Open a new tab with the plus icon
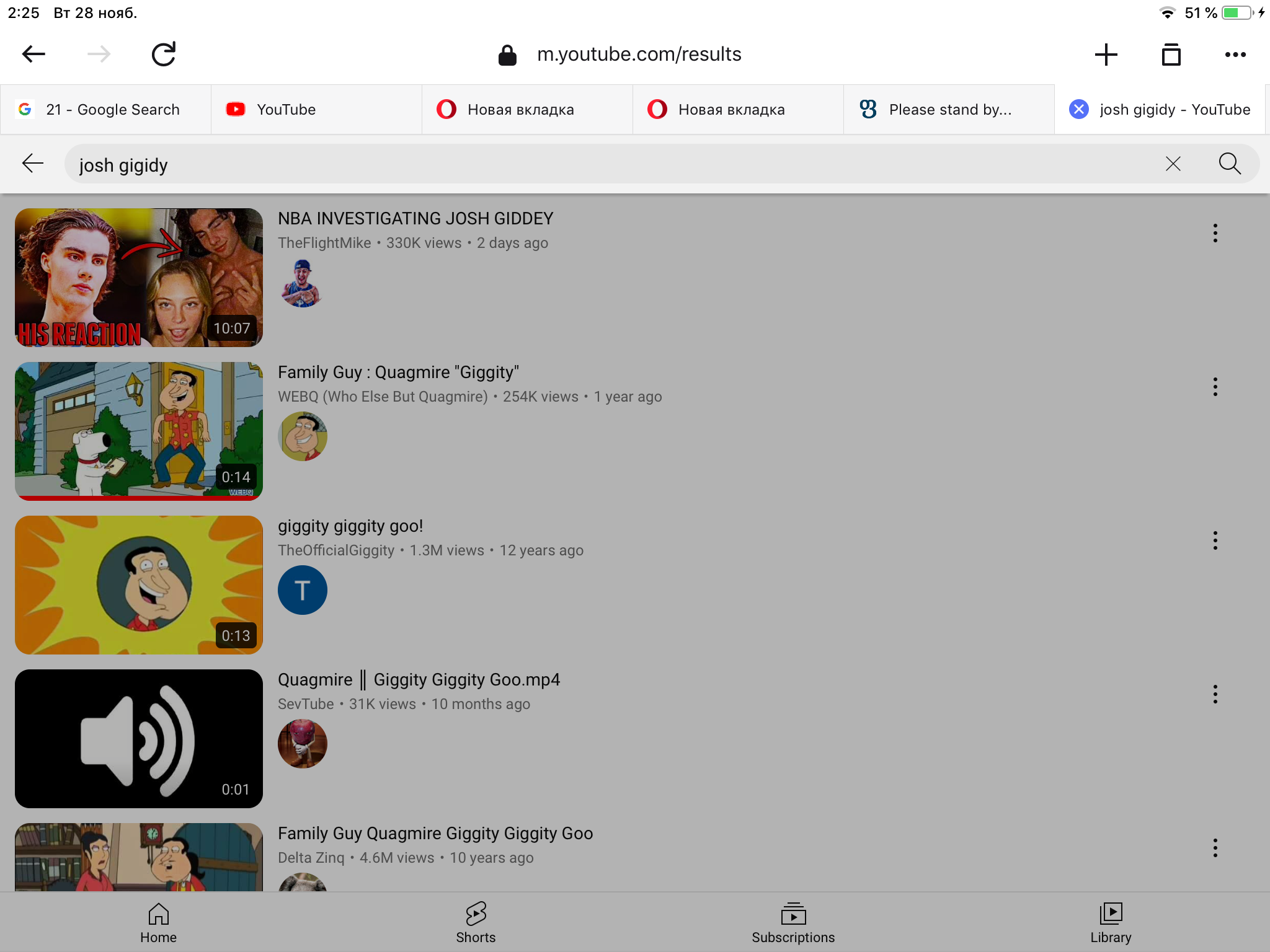1270x952 pixels. pyautogui.click(x=1106, y=55)
